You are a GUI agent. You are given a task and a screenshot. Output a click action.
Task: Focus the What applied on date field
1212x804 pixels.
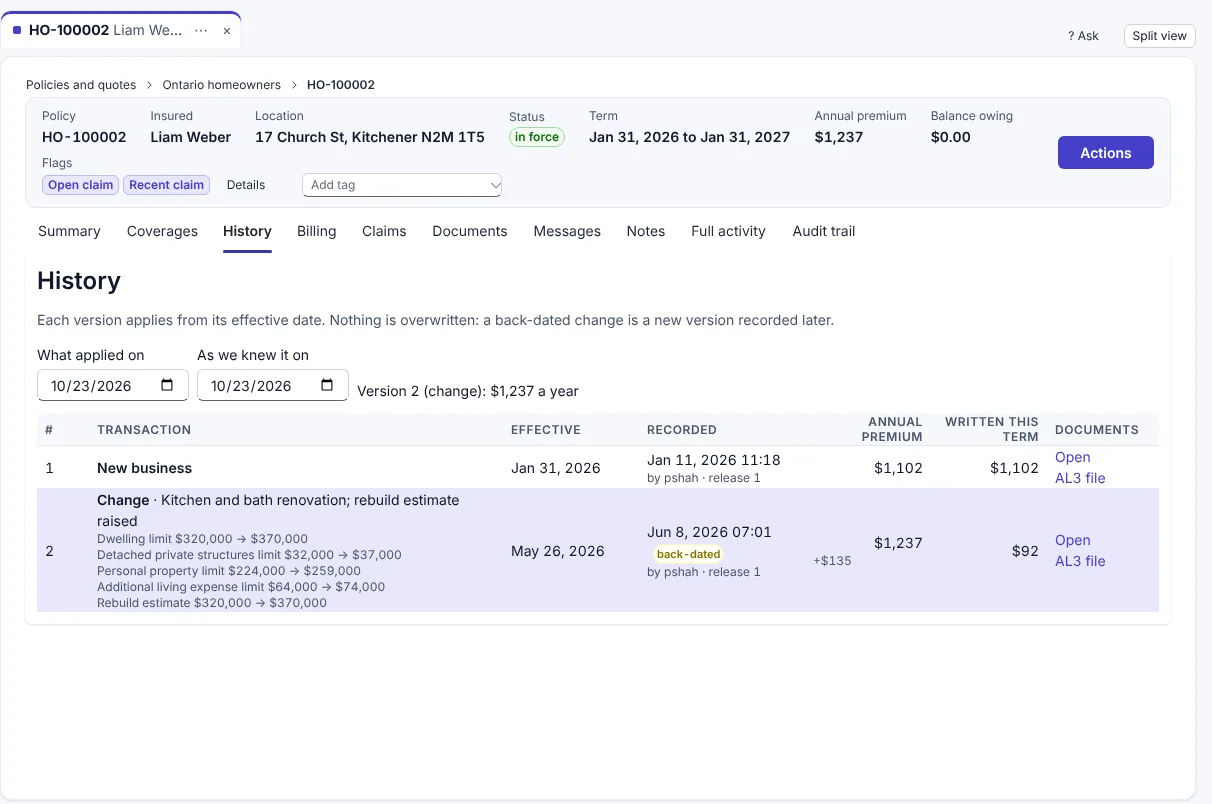[113, 385]
